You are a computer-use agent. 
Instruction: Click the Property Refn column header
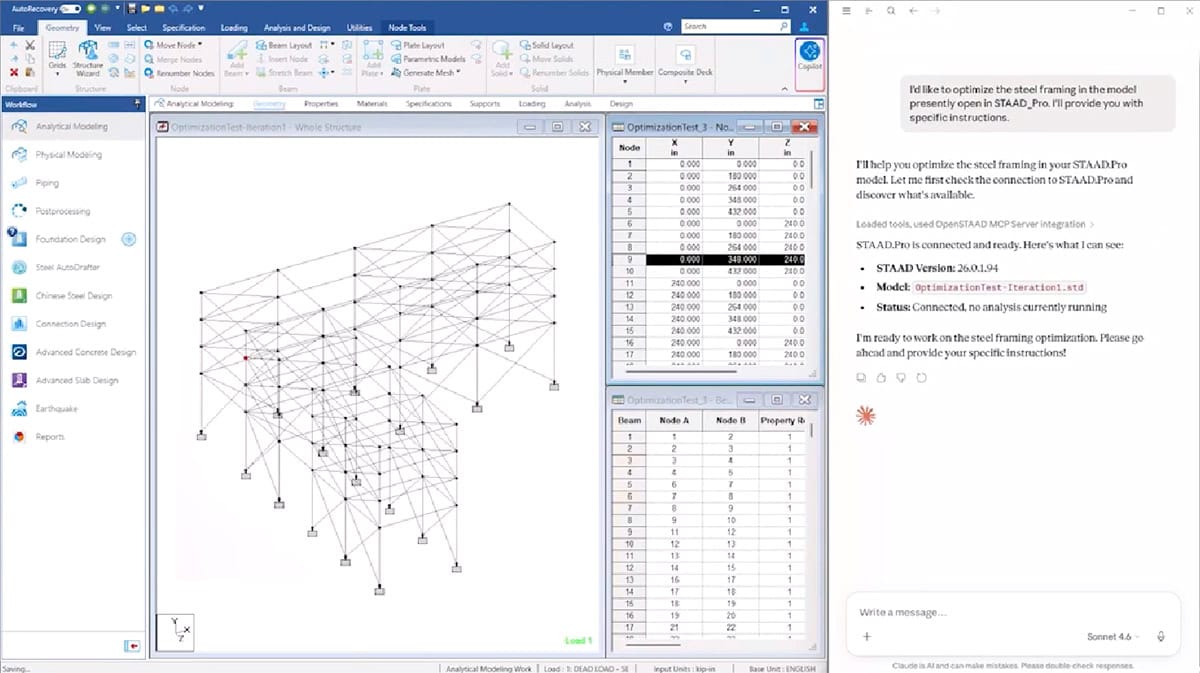click(x=782, y=421)
